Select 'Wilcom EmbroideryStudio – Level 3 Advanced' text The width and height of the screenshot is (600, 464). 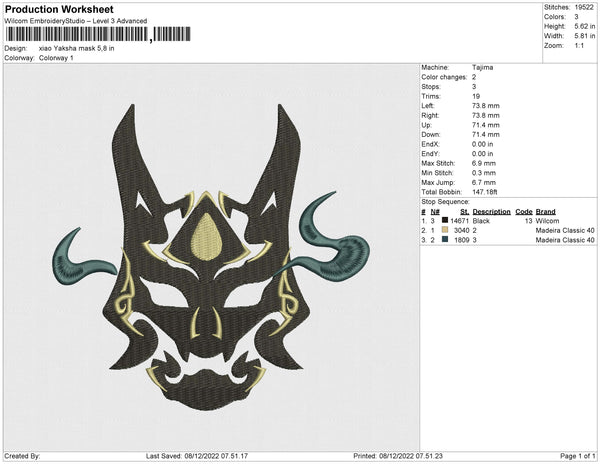76,21
